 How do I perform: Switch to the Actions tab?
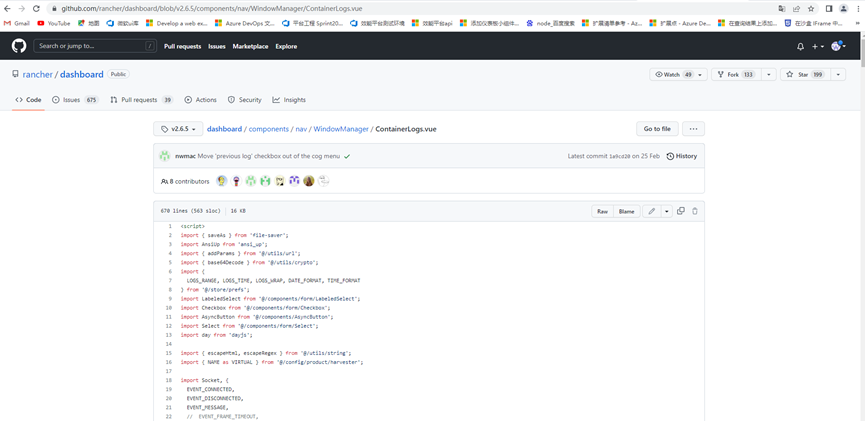200,100
